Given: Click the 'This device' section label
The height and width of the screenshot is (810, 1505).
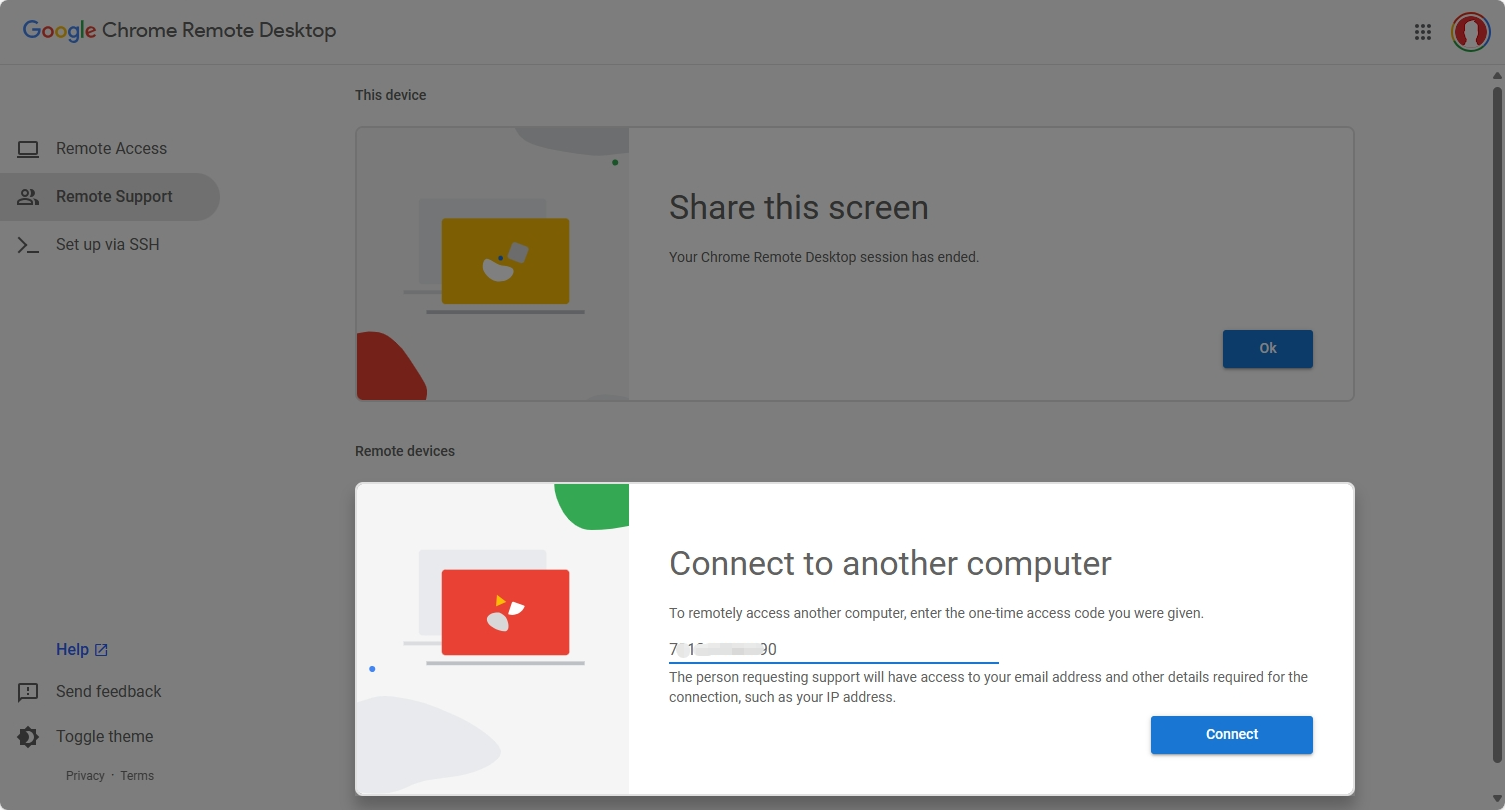Looking at the screenshot, I should 391,95.
